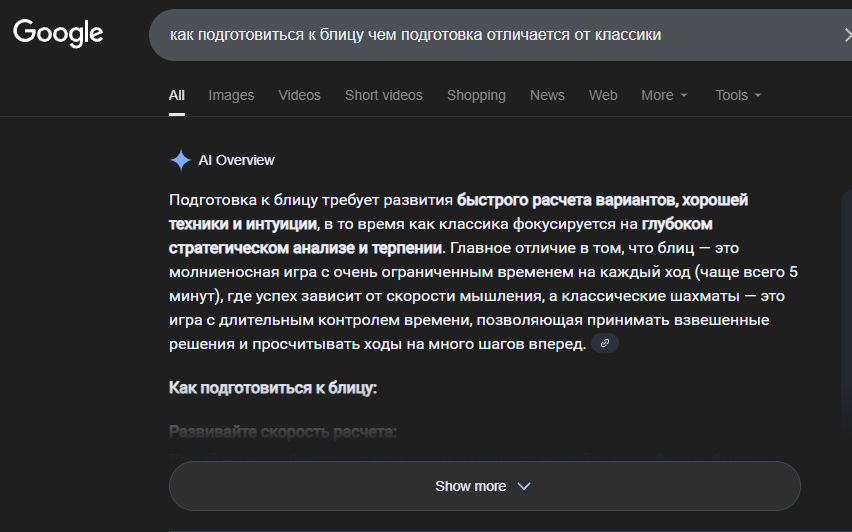Click the AI Overview label
Image resolution: width=852 pixels, height=532 pixels.
[x=236, y=160]
